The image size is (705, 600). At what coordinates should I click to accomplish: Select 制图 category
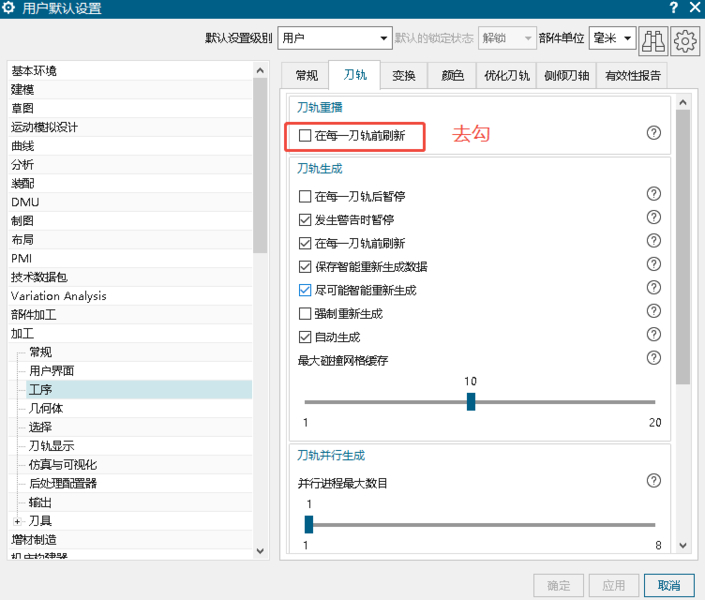click(x=130, y=221)
